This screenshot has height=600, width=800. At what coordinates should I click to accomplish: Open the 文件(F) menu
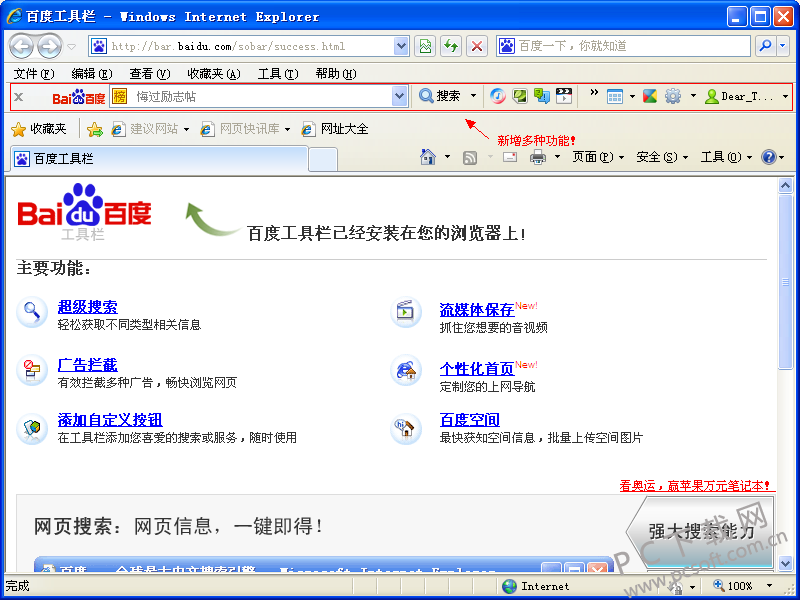34,74
